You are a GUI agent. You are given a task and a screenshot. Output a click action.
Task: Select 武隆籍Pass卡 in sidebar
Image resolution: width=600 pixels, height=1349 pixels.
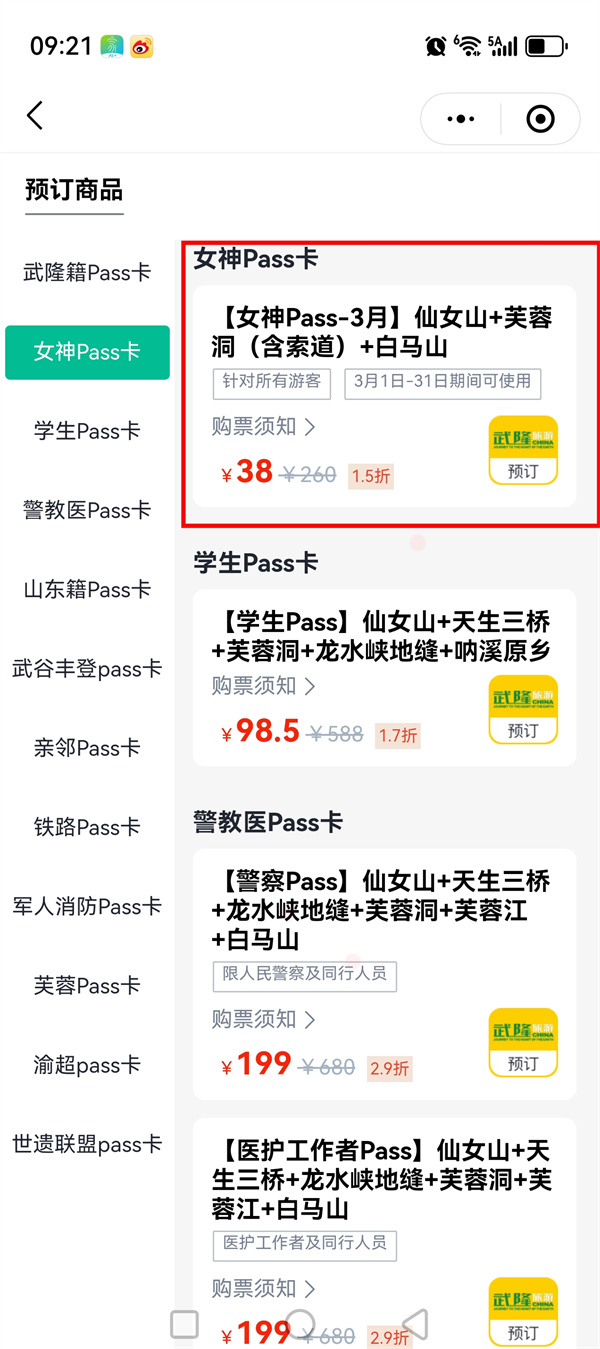[x=87, y=272]
